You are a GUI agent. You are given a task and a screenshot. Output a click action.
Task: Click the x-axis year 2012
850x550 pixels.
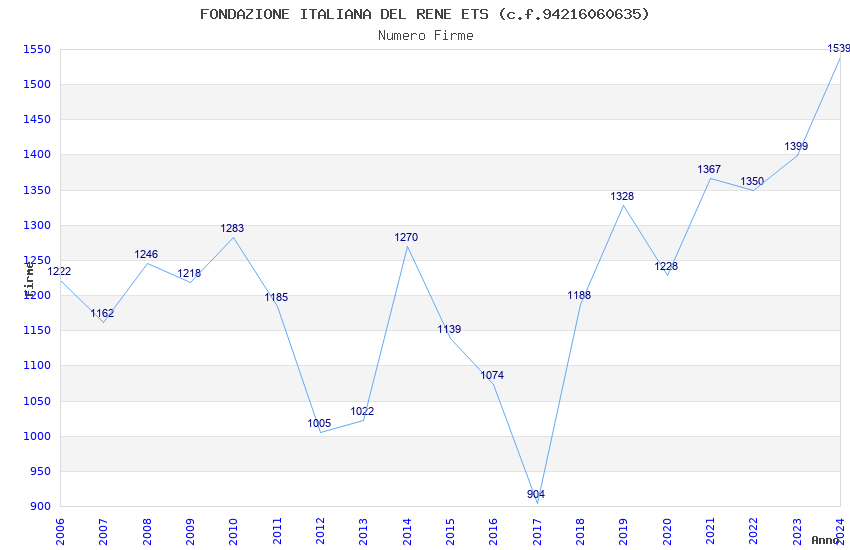click(x=320, y=532)
